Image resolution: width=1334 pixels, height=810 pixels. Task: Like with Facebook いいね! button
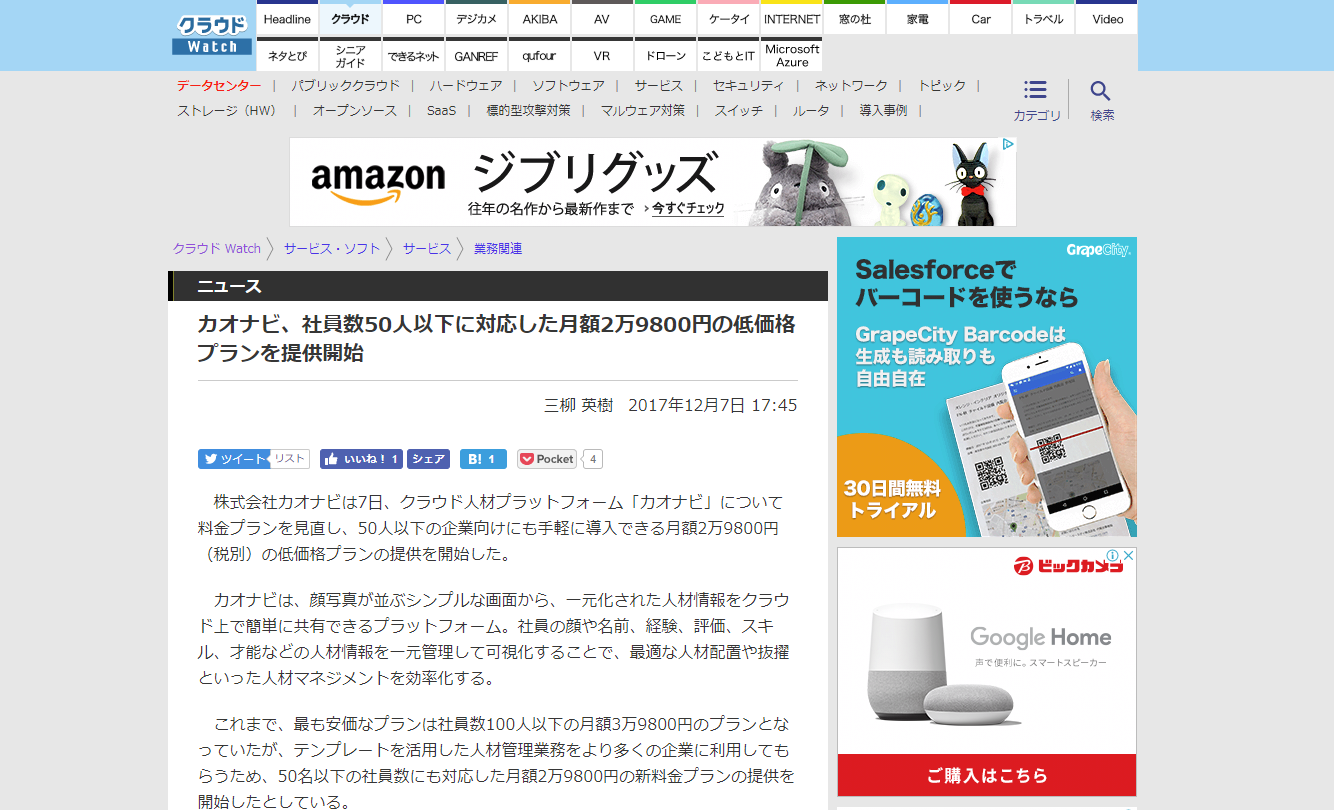coord(361,459)
